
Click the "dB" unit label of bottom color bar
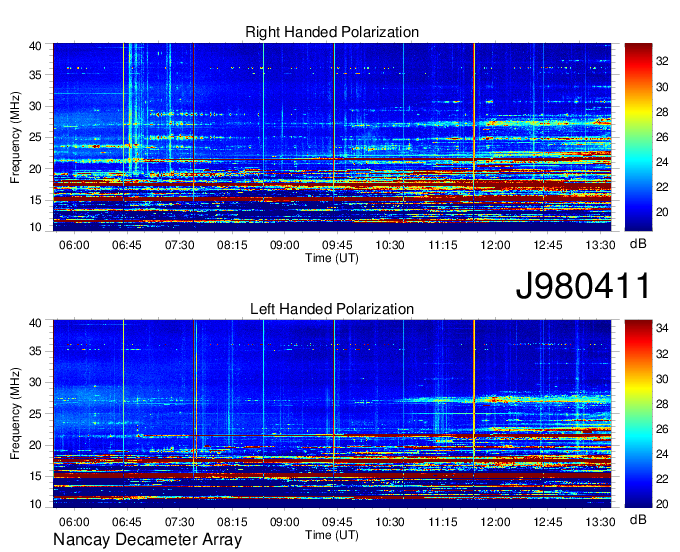point(638,519)
